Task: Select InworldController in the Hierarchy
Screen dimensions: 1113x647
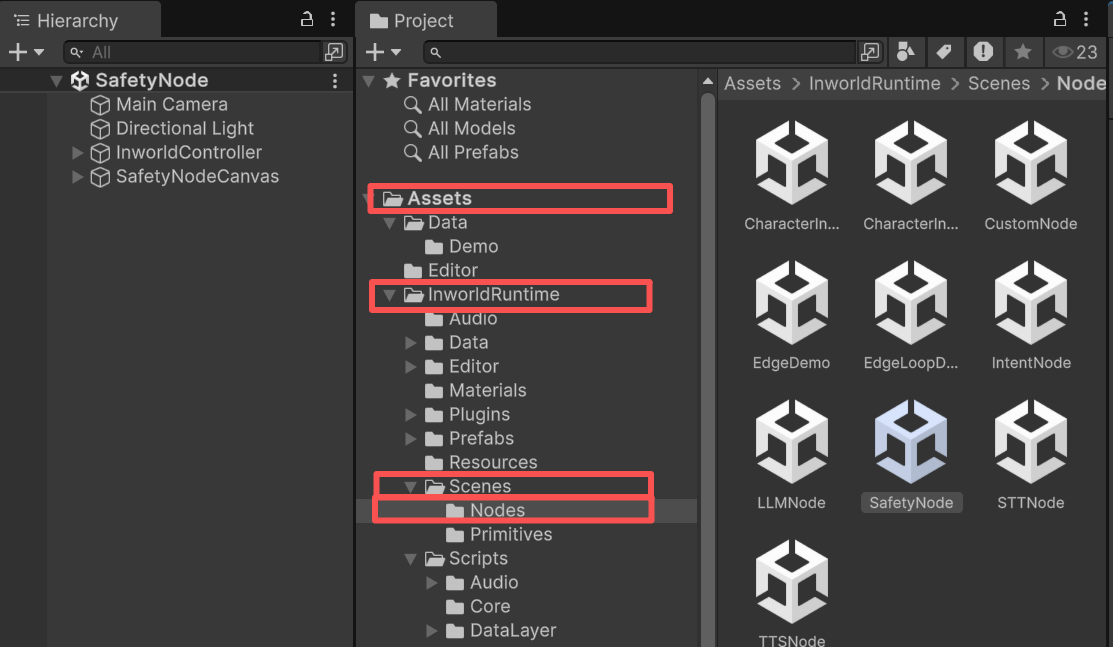Action: [x=189, y=153]
